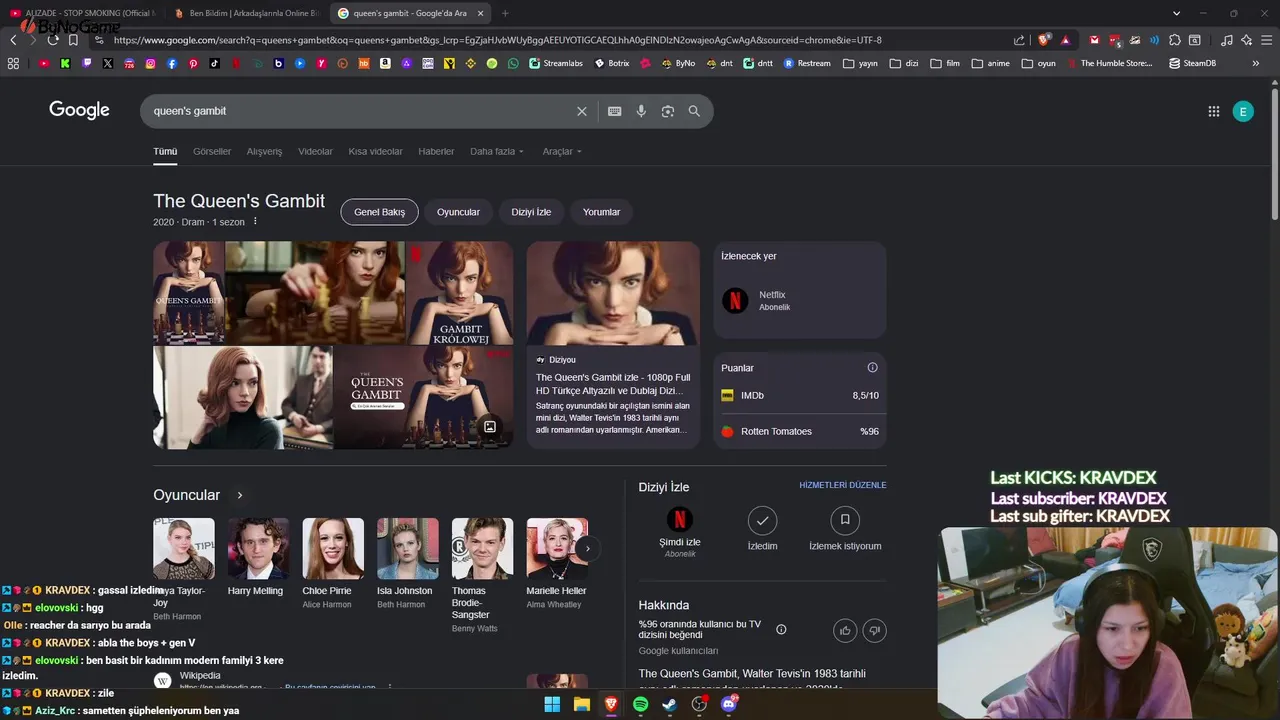Bookmark this page icon in toolbar

point(73,40)
